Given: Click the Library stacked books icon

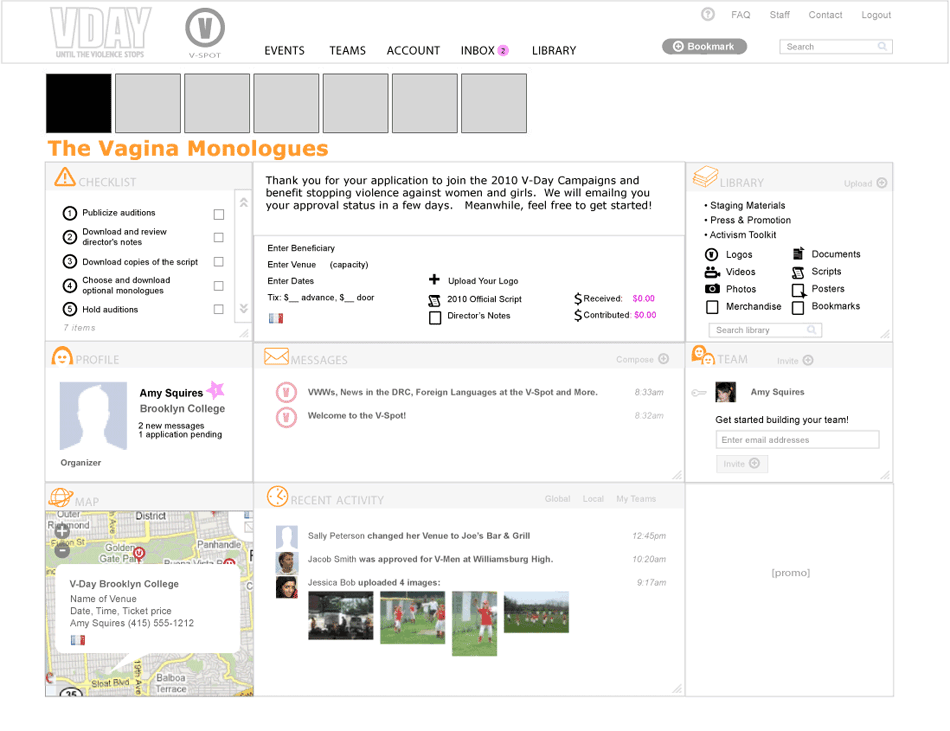Looking at the screenshot, I should (x=705, y=176).
